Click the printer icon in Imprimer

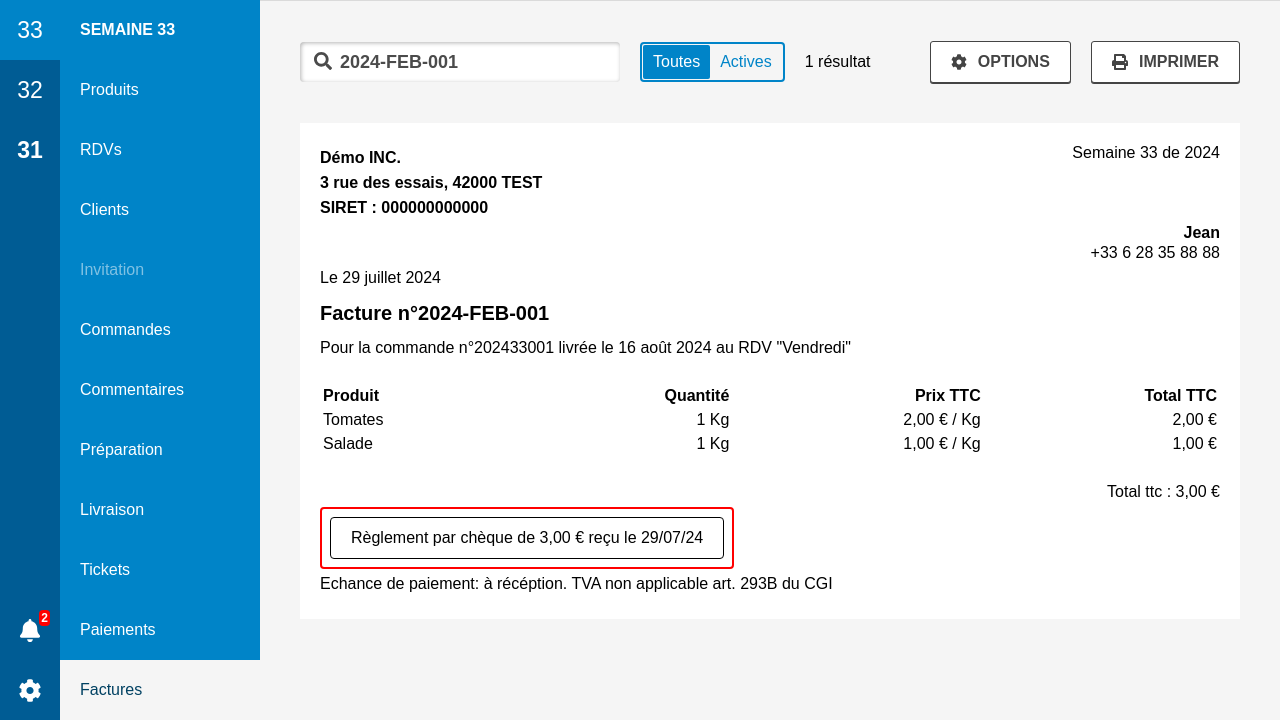(1120, 62)
